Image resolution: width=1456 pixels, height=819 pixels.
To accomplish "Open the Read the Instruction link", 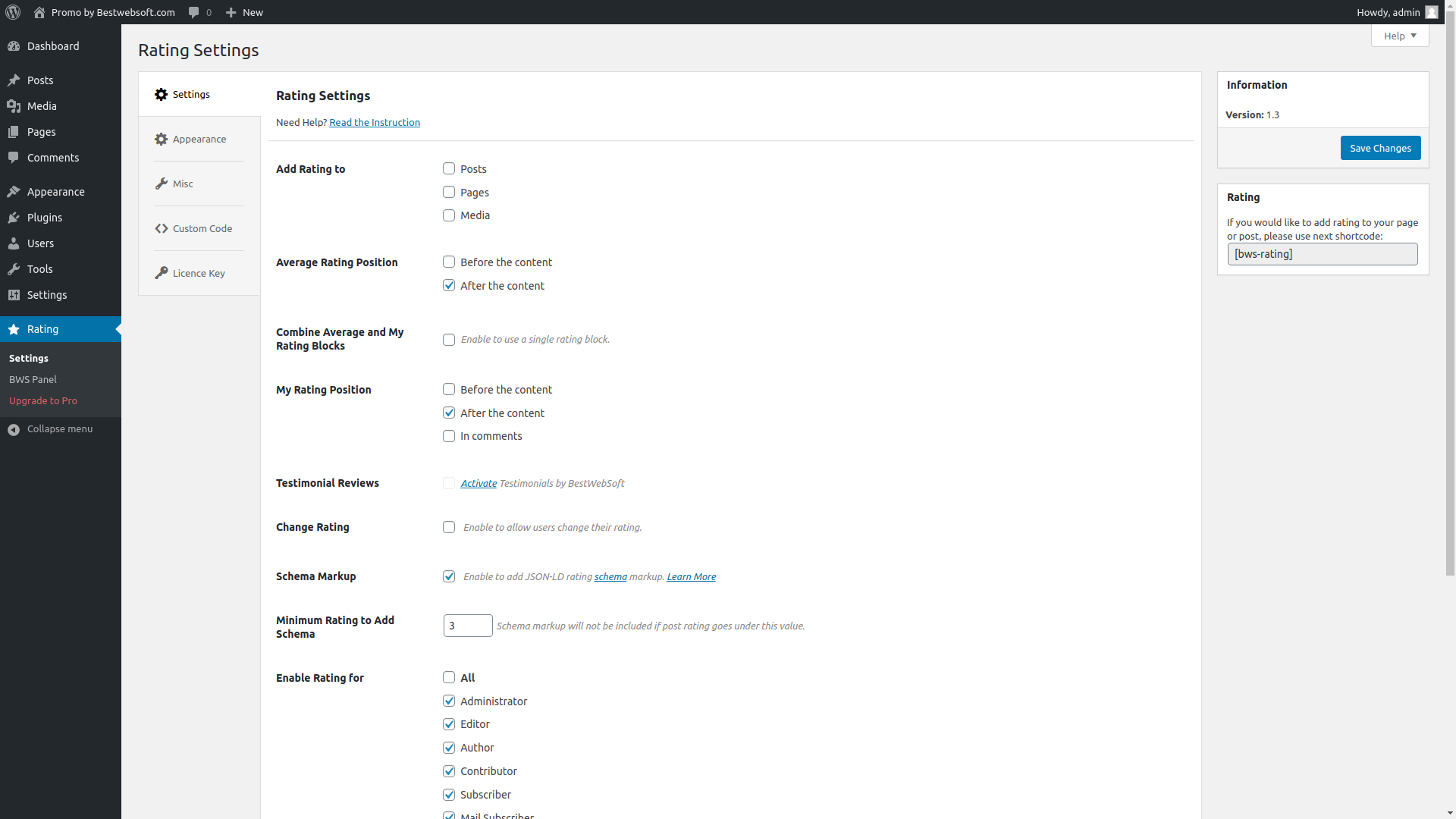I will 375,122.
